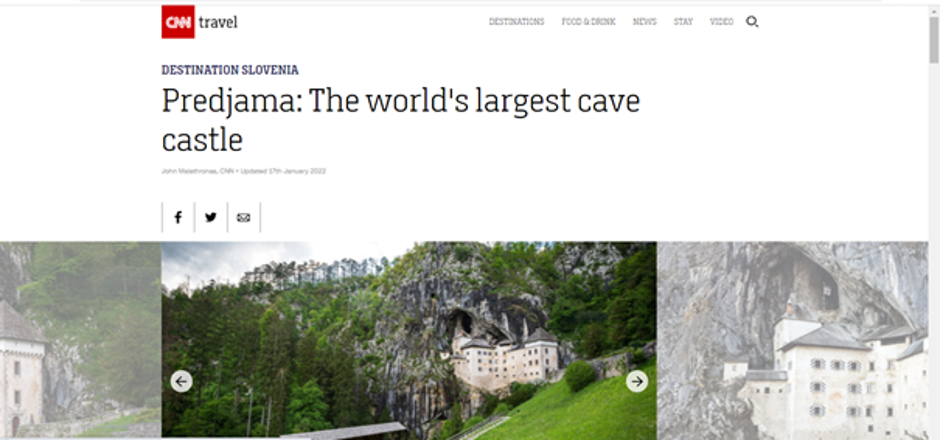Share article by email envelope icon
This screenshot has height=440, width=940.
coord(243,218)
